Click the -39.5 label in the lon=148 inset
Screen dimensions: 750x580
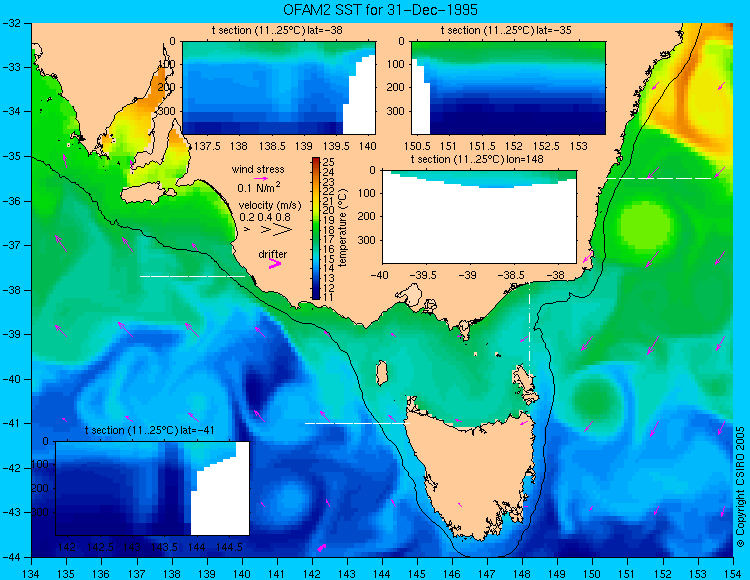424,275
